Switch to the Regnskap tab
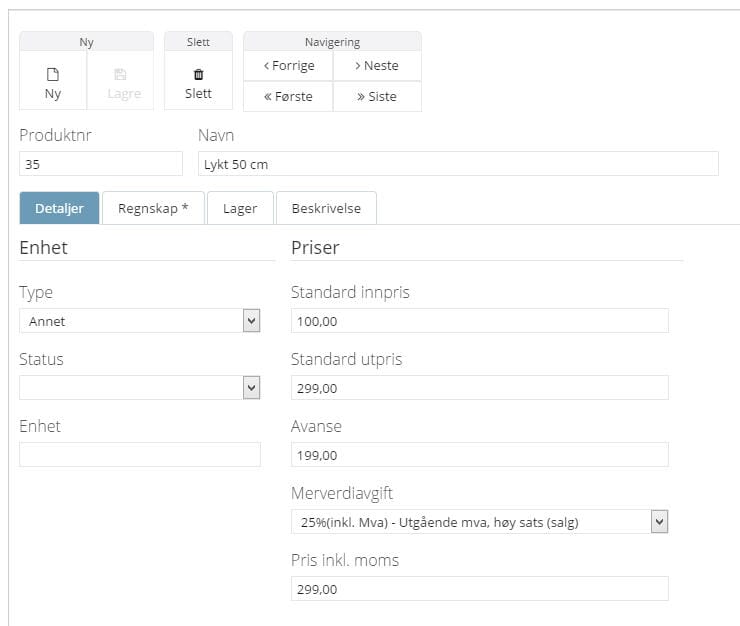740x626 pixels. (x=153, y=209)
